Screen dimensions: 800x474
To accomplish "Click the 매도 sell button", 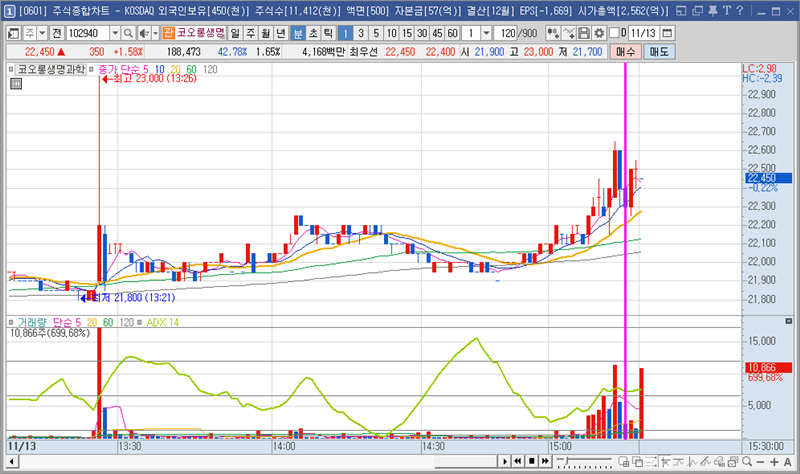I will point(660,51).
